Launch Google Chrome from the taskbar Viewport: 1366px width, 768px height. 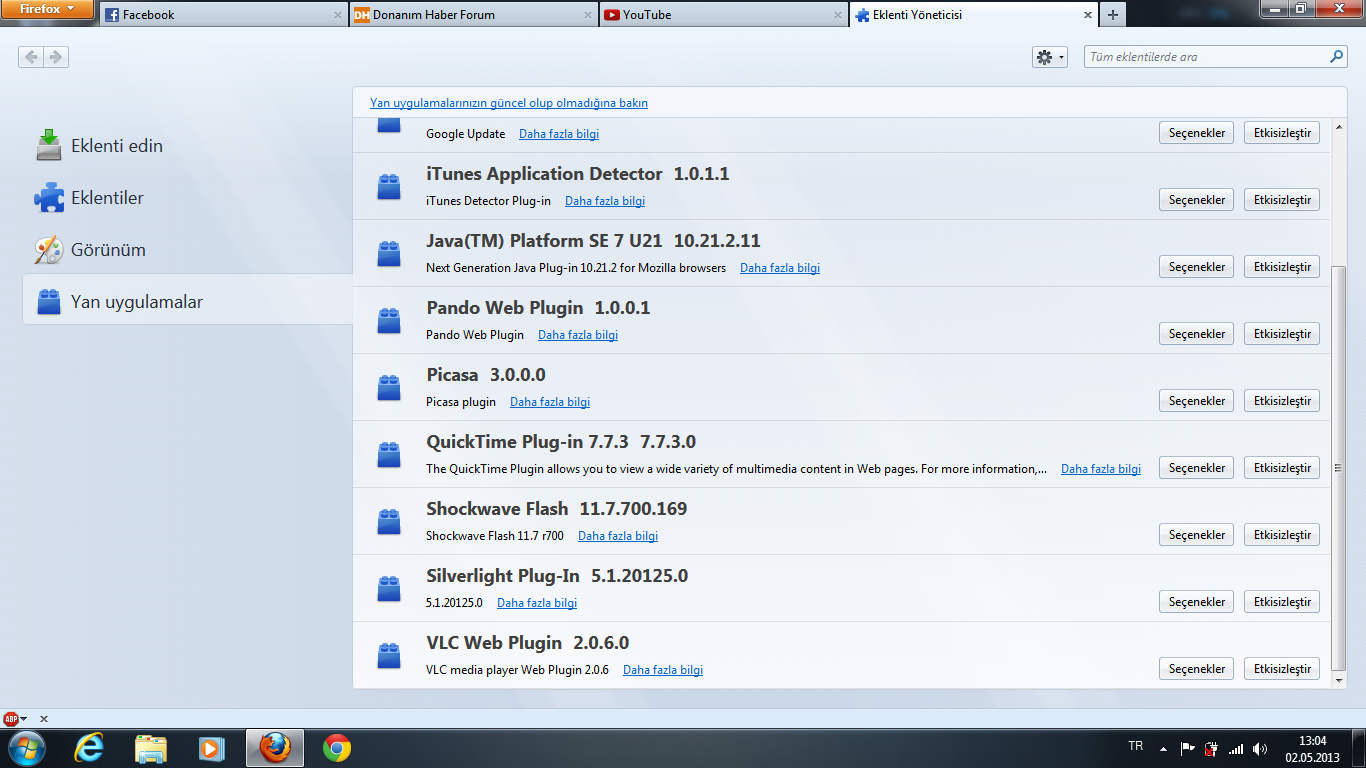337,748
